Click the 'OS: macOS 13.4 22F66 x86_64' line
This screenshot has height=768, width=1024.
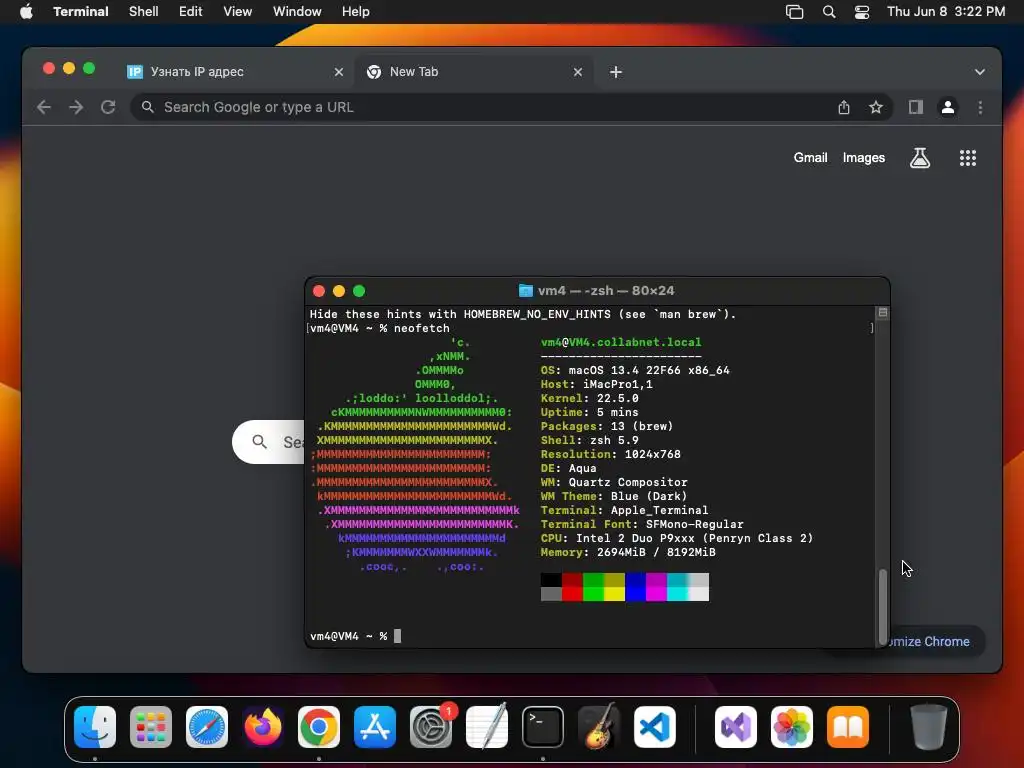[635, 370]
